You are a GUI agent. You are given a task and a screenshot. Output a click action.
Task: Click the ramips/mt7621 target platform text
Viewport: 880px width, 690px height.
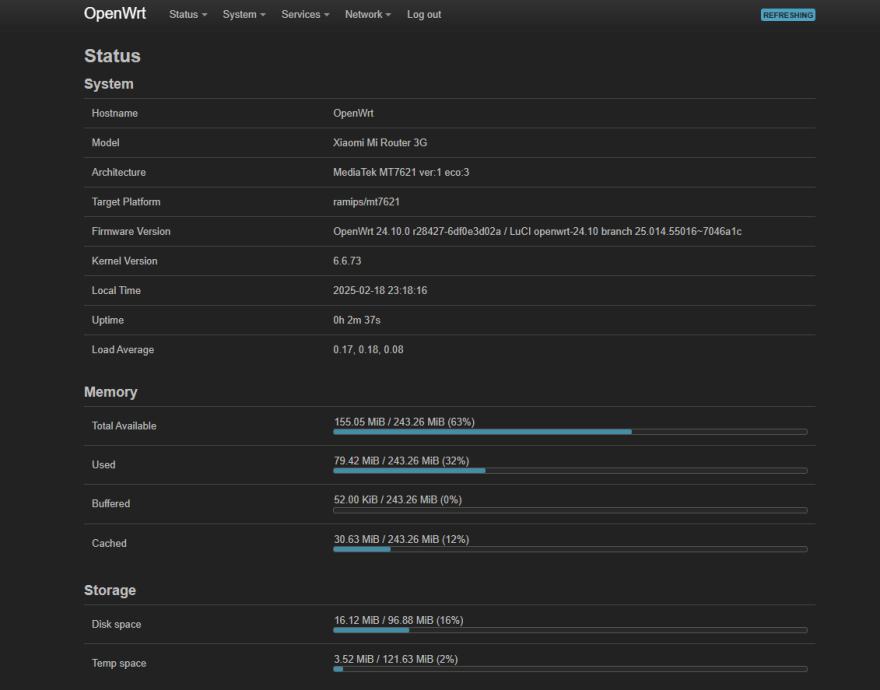(x=366, y=202)
